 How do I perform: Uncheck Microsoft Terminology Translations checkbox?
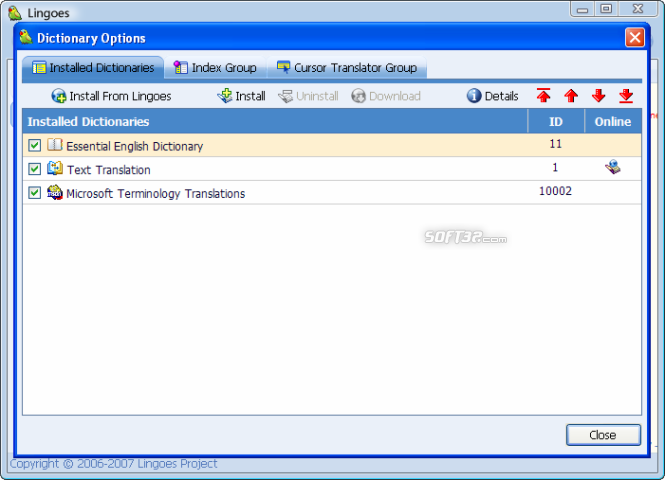coord(34,193)
